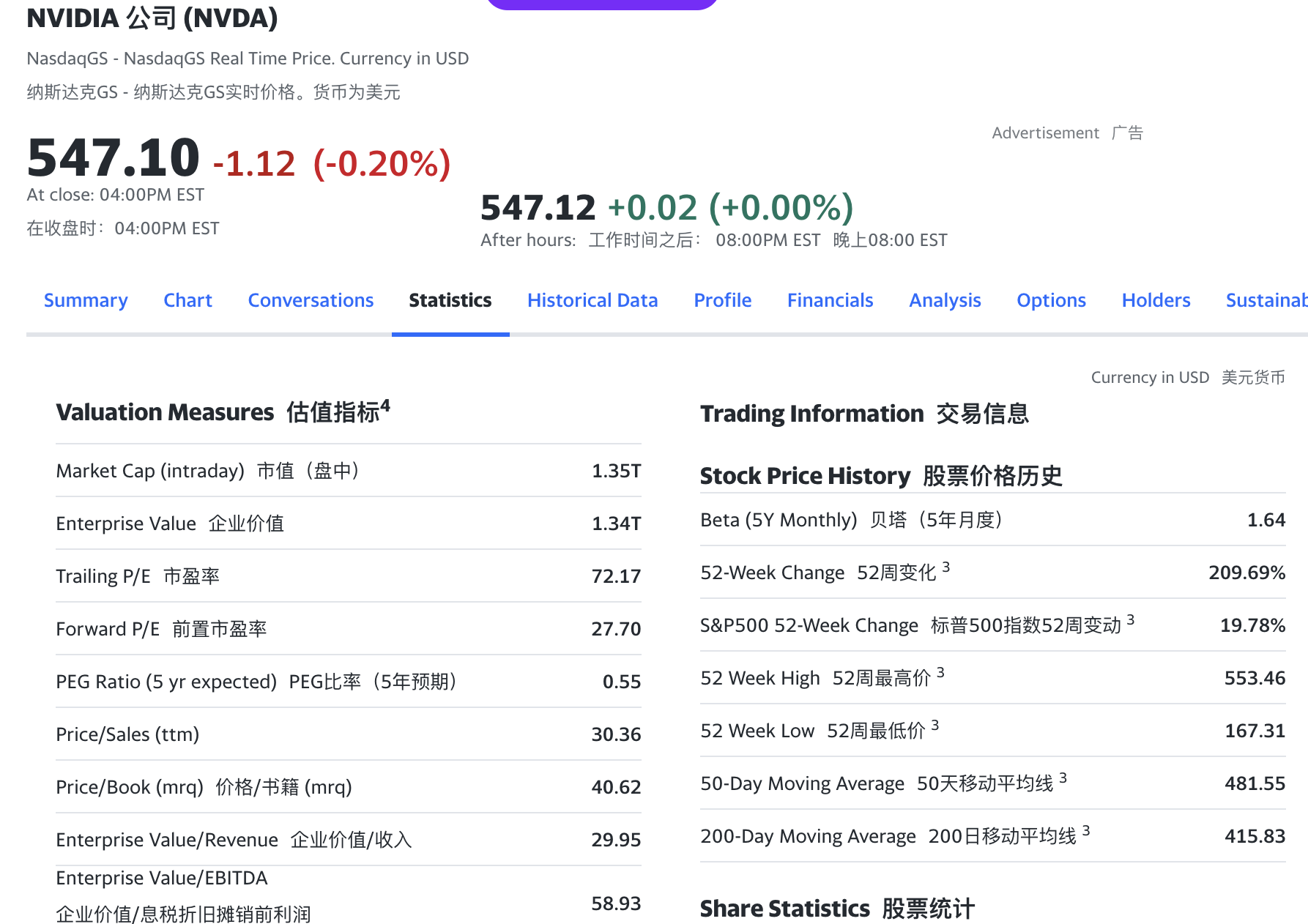Click the Market Cap value 1.35T
The height and width of the screenshot is (924, 1308).
coord(616,471)
